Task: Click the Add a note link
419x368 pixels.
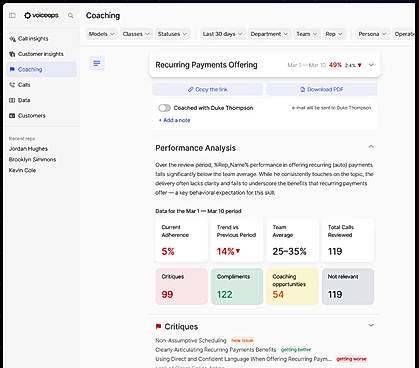Action: [174, 120]
